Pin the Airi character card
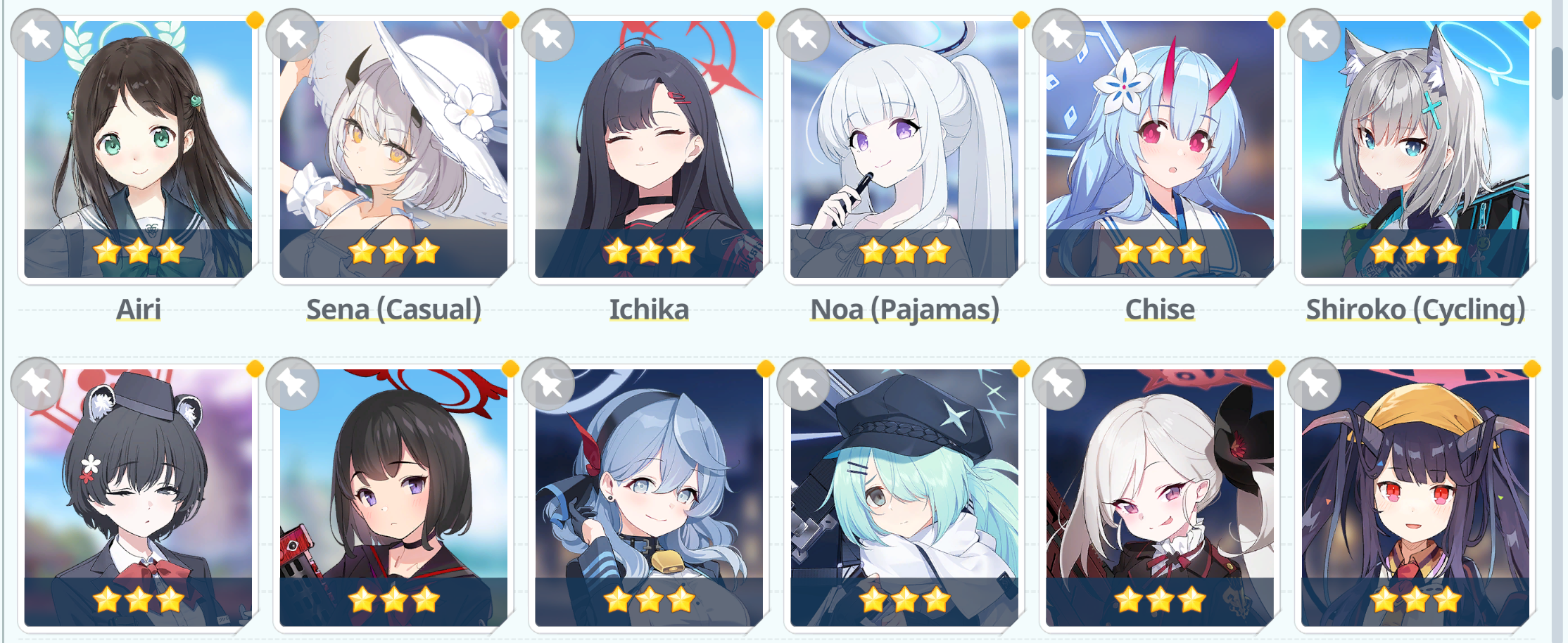Screen dimensions: 1568x643 (37, 35)
